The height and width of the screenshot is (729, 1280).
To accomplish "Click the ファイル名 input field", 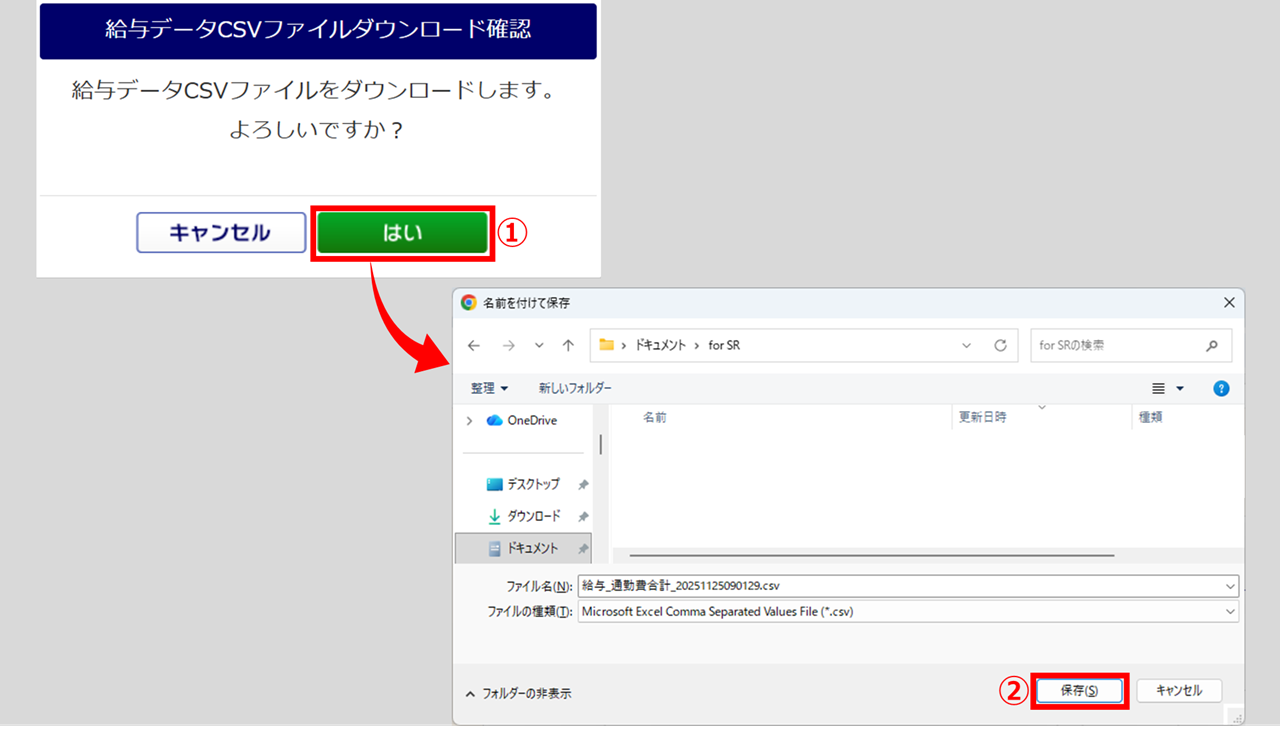I will pos(900,586).
